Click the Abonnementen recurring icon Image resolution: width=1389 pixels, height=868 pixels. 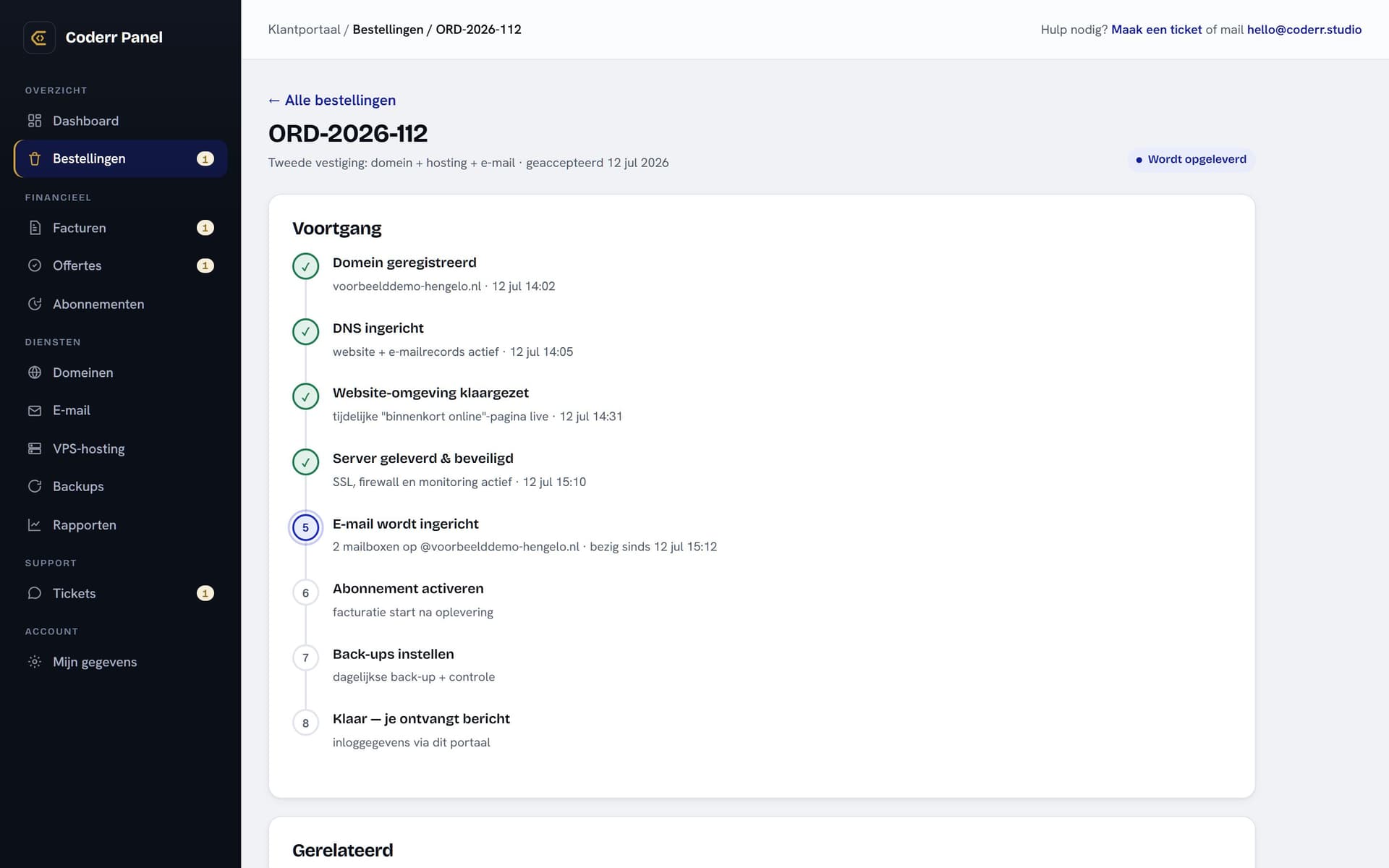coord(35,304)
